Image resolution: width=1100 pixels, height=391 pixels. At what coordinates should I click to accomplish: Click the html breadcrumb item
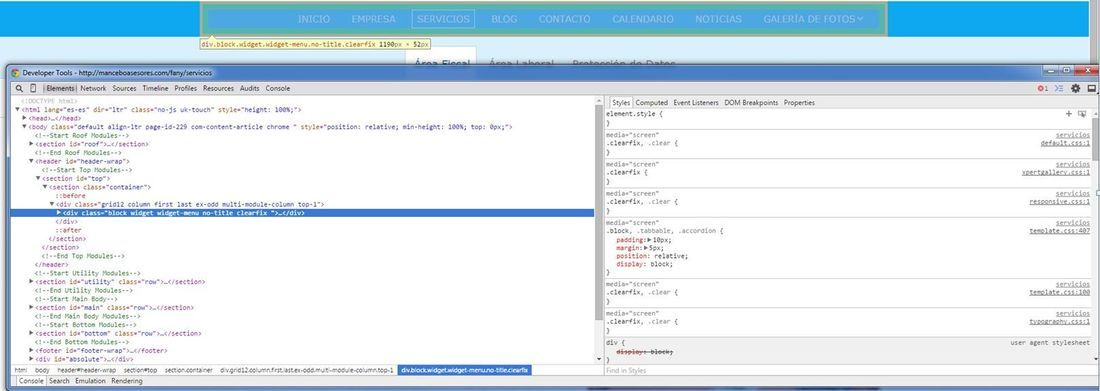pos(21,369)
